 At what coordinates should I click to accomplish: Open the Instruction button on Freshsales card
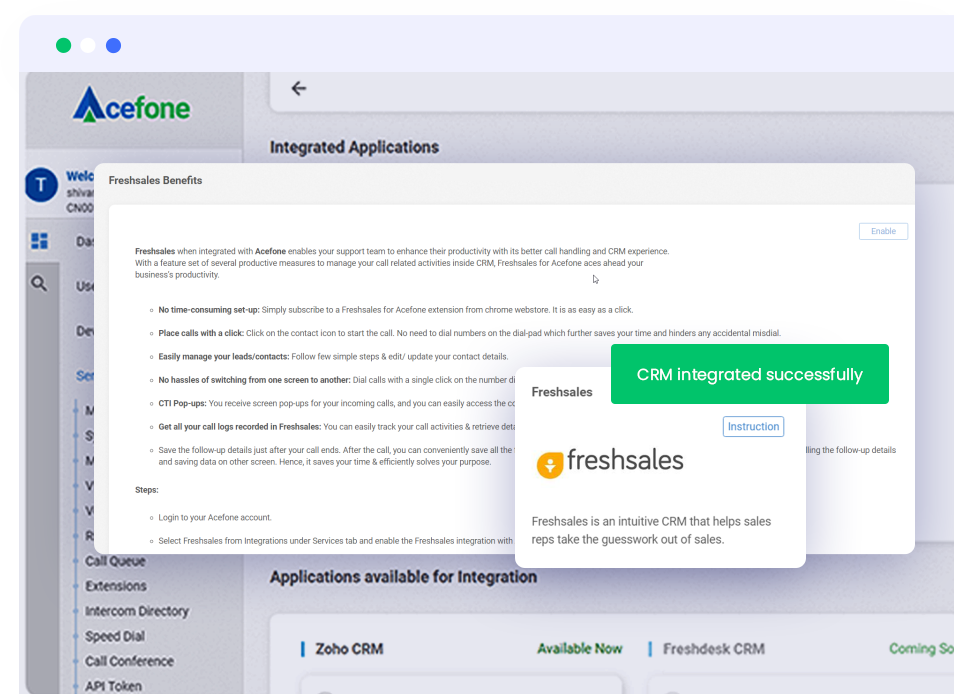pos(753,426)
